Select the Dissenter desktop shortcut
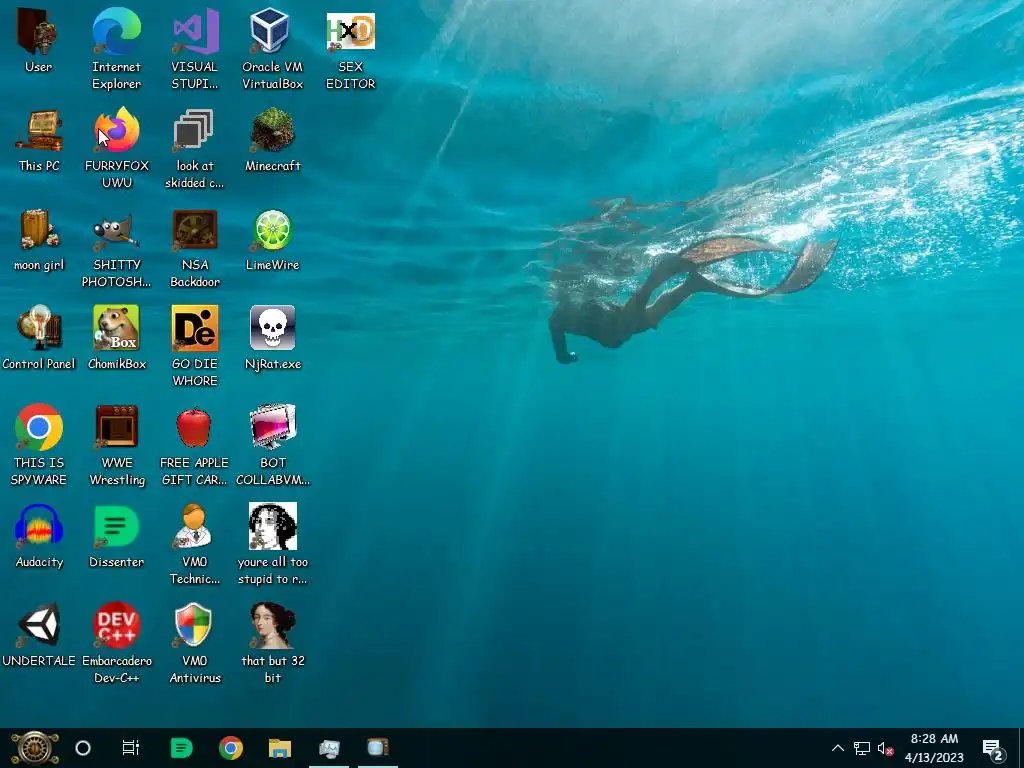Screen dimensions: 1024x768 tap(116, 536)
